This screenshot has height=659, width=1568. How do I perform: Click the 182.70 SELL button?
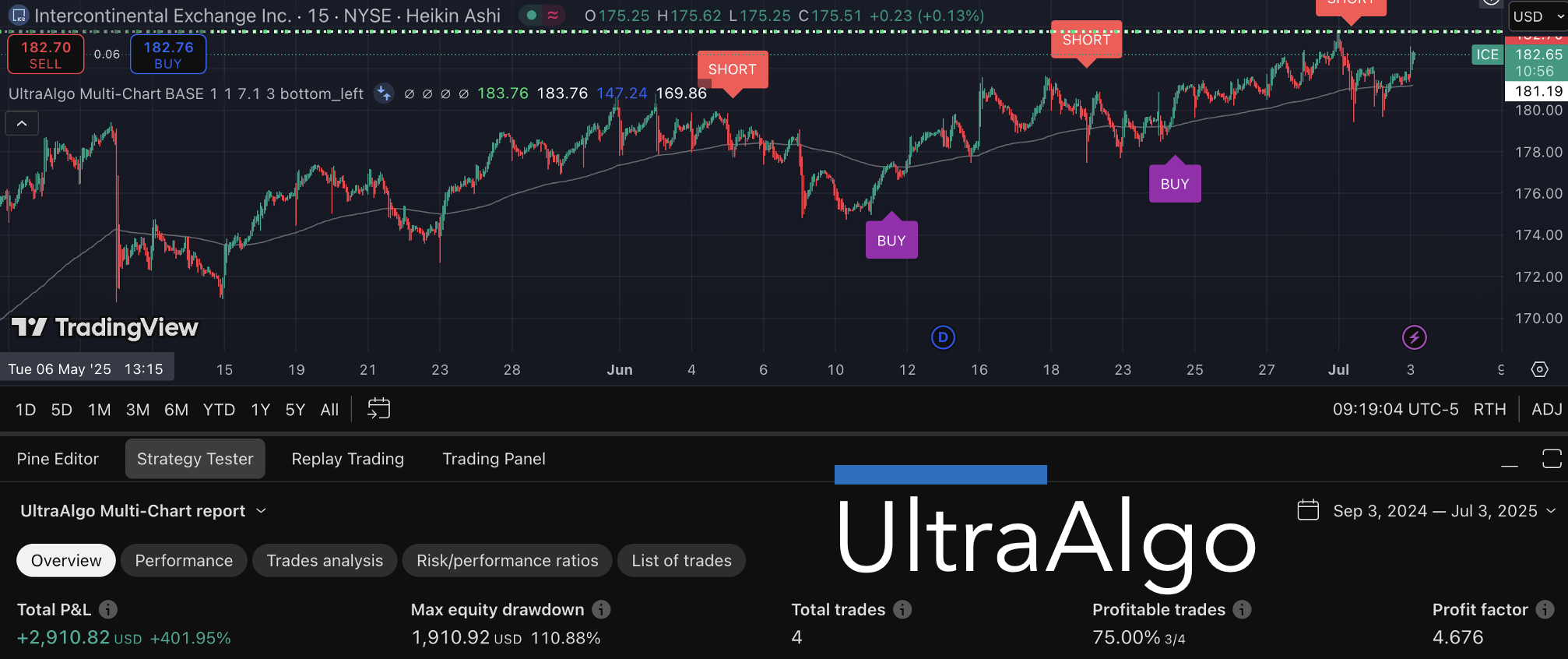[x=46, y=55]
